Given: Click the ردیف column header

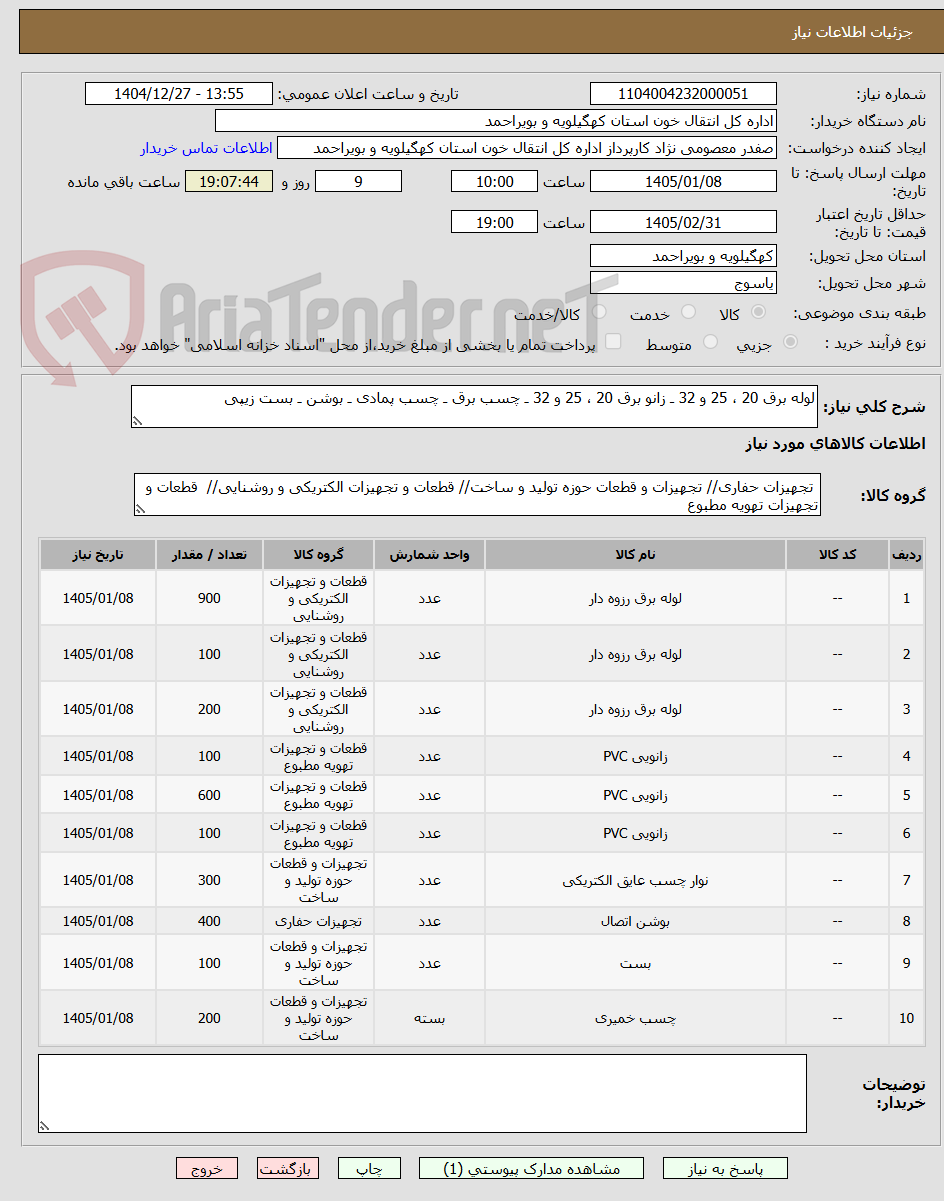Looking at the screenshot, I should 906,554.
